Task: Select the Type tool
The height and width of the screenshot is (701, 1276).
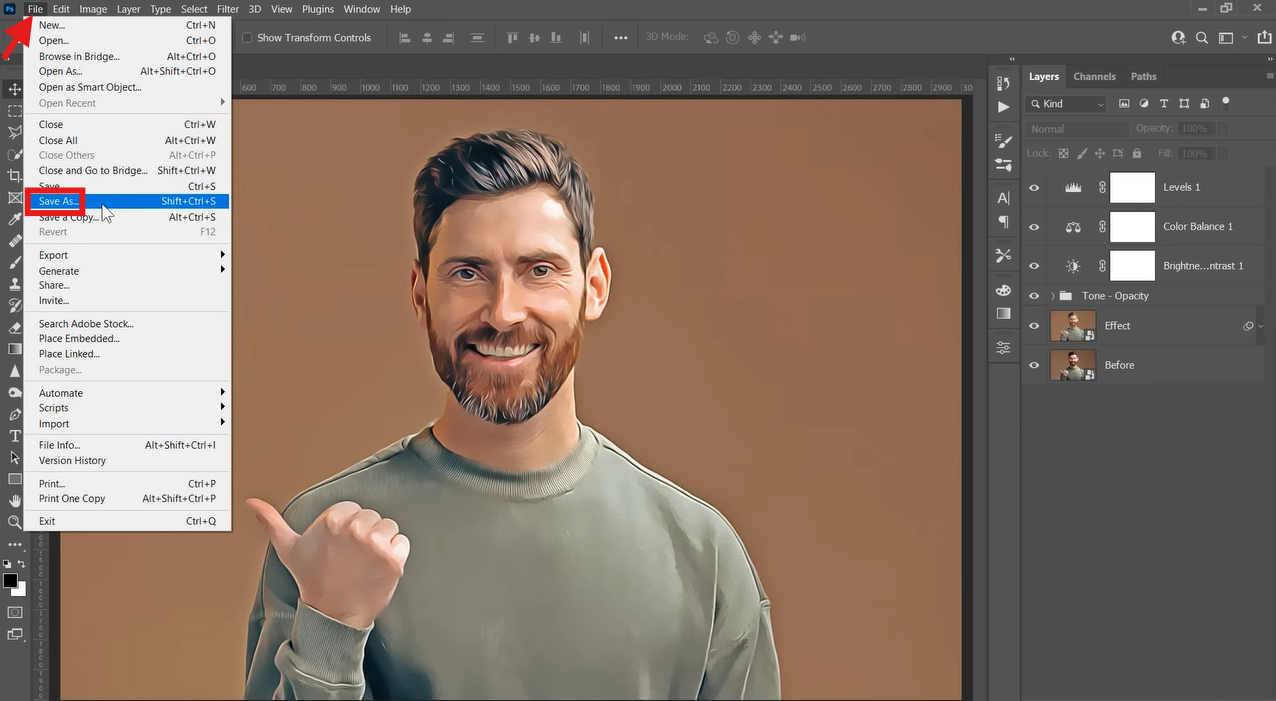Action: (15, 436)
